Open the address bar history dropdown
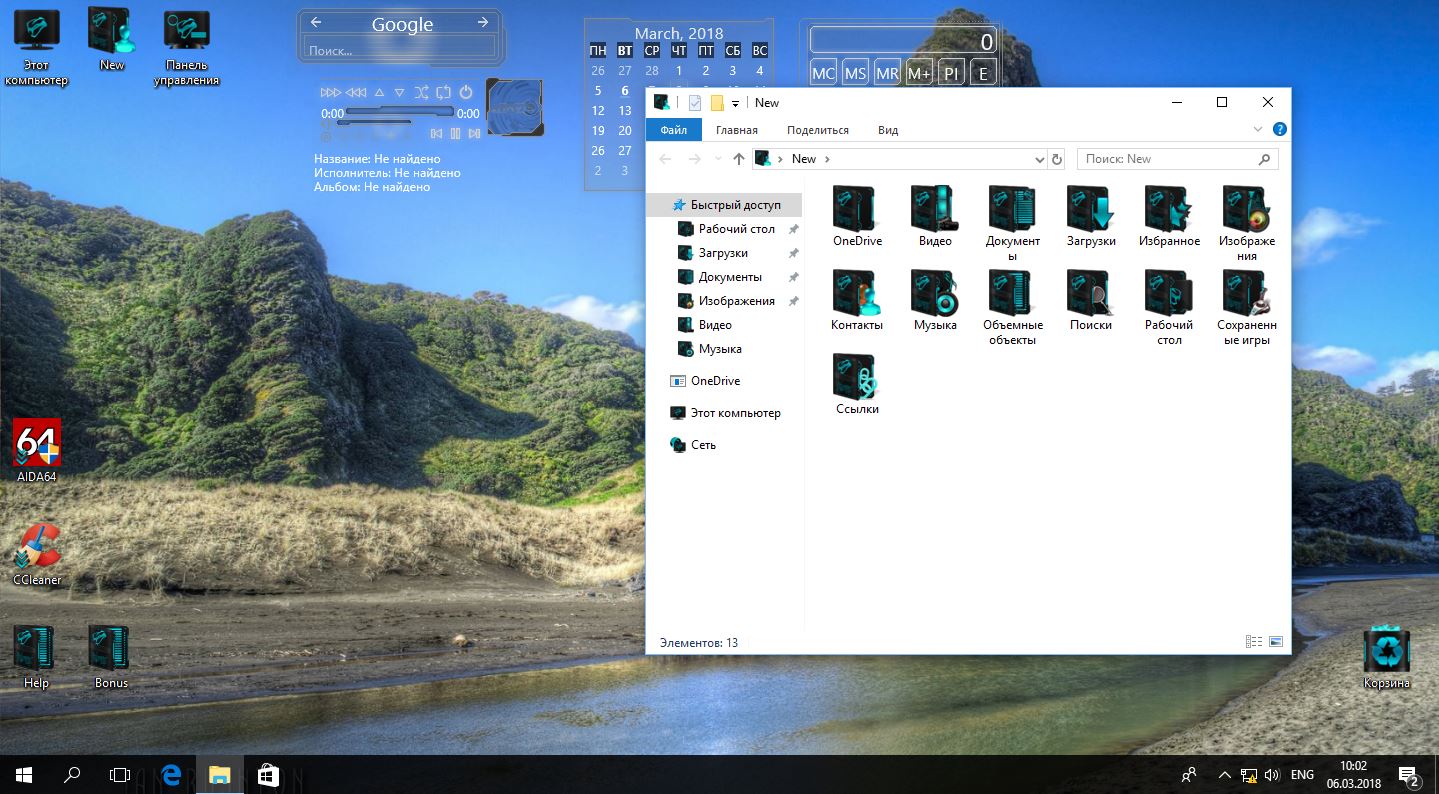Viewport: 1439px width, 794px height. (1039, 159)
